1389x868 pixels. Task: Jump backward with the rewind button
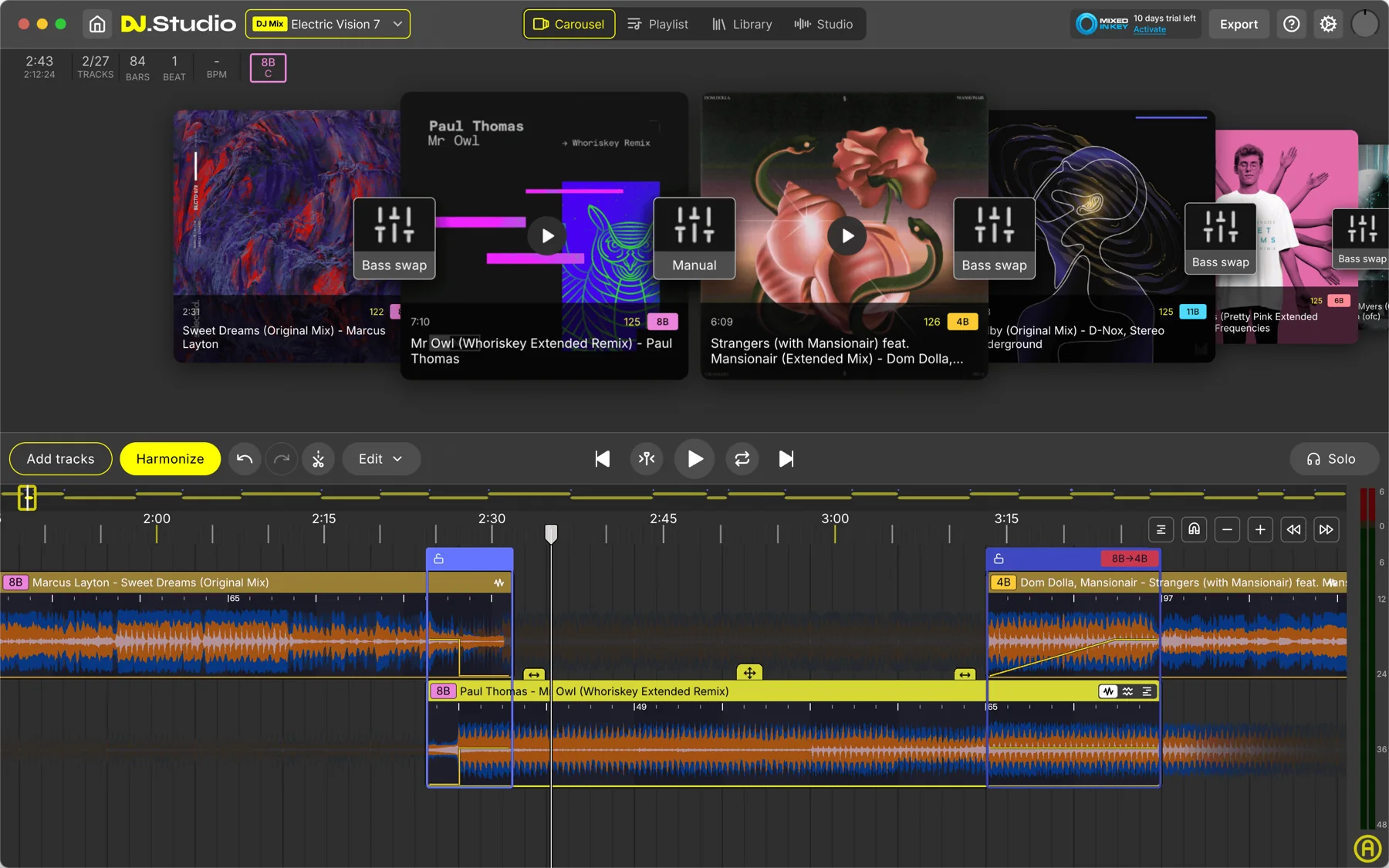coord(1293,529)
